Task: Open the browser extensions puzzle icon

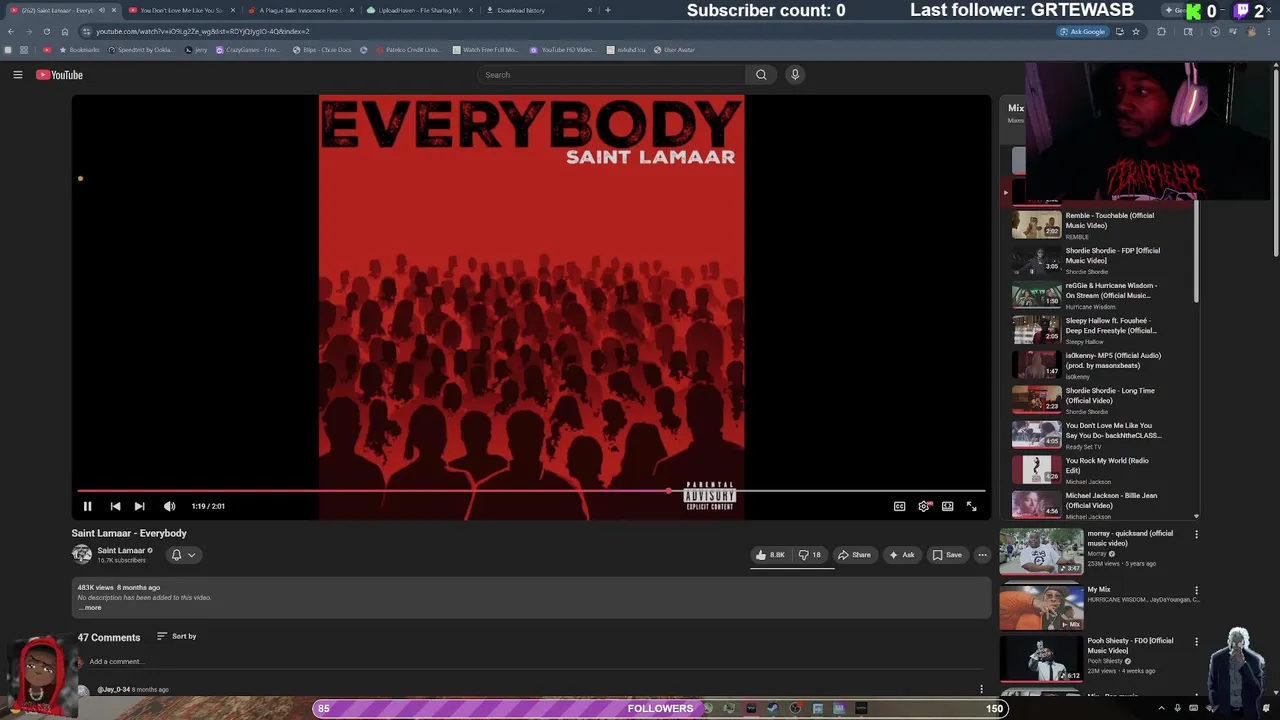Action: click(1161, 32)
